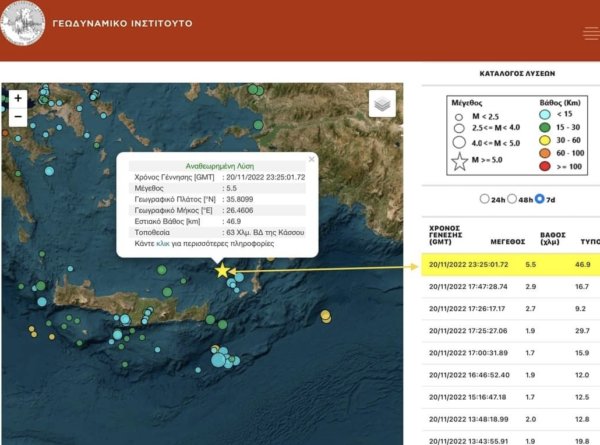Click the yellow star earthquake marker
Viewport: 600px width, 445px height.
point(222,270)
